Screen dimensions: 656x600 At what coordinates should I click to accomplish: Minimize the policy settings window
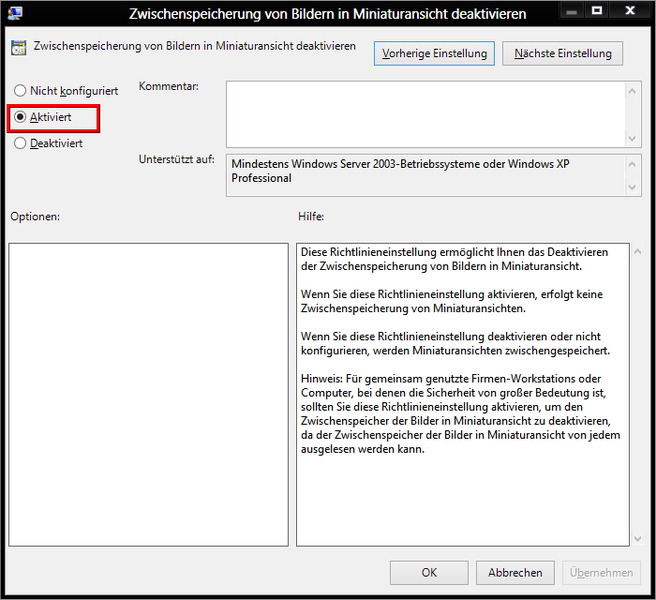(569, 11)
